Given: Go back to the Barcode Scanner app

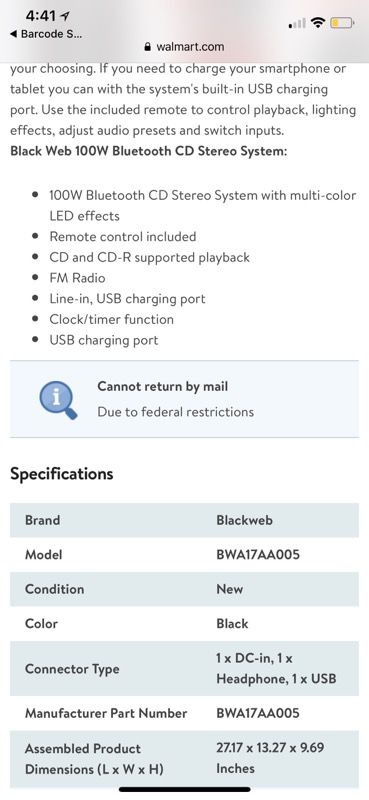Looking at the screenshot, I should (46, 34).
